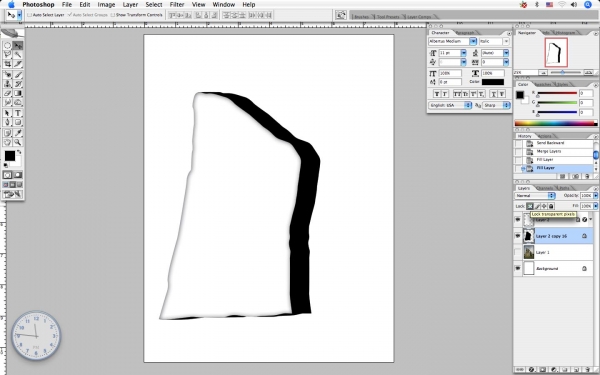
Task: Select the Brush tool
Action: 18,75
